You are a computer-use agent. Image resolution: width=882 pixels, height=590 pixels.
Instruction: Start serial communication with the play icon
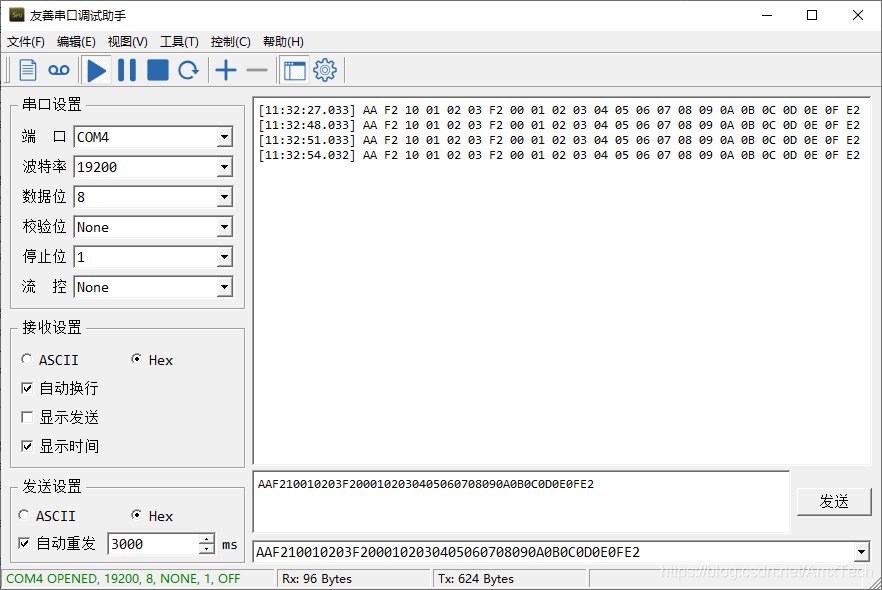point(96,71)
